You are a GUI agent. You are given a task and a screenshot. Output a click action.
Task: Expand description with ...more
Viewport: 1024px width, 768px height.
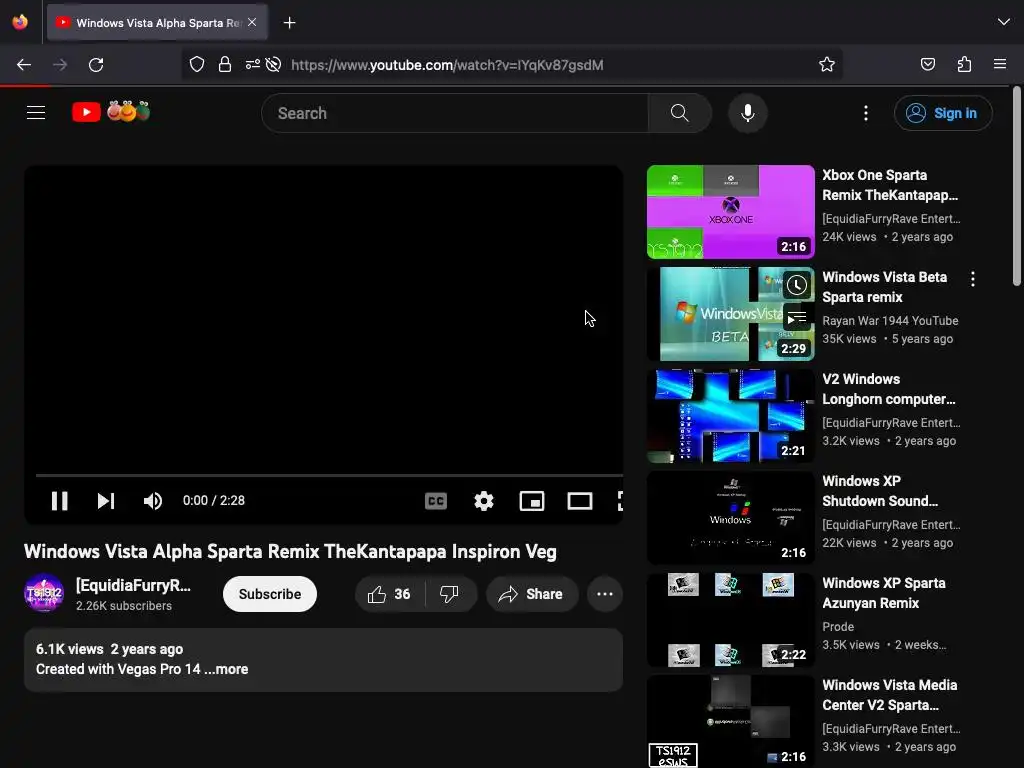point(226,669)
